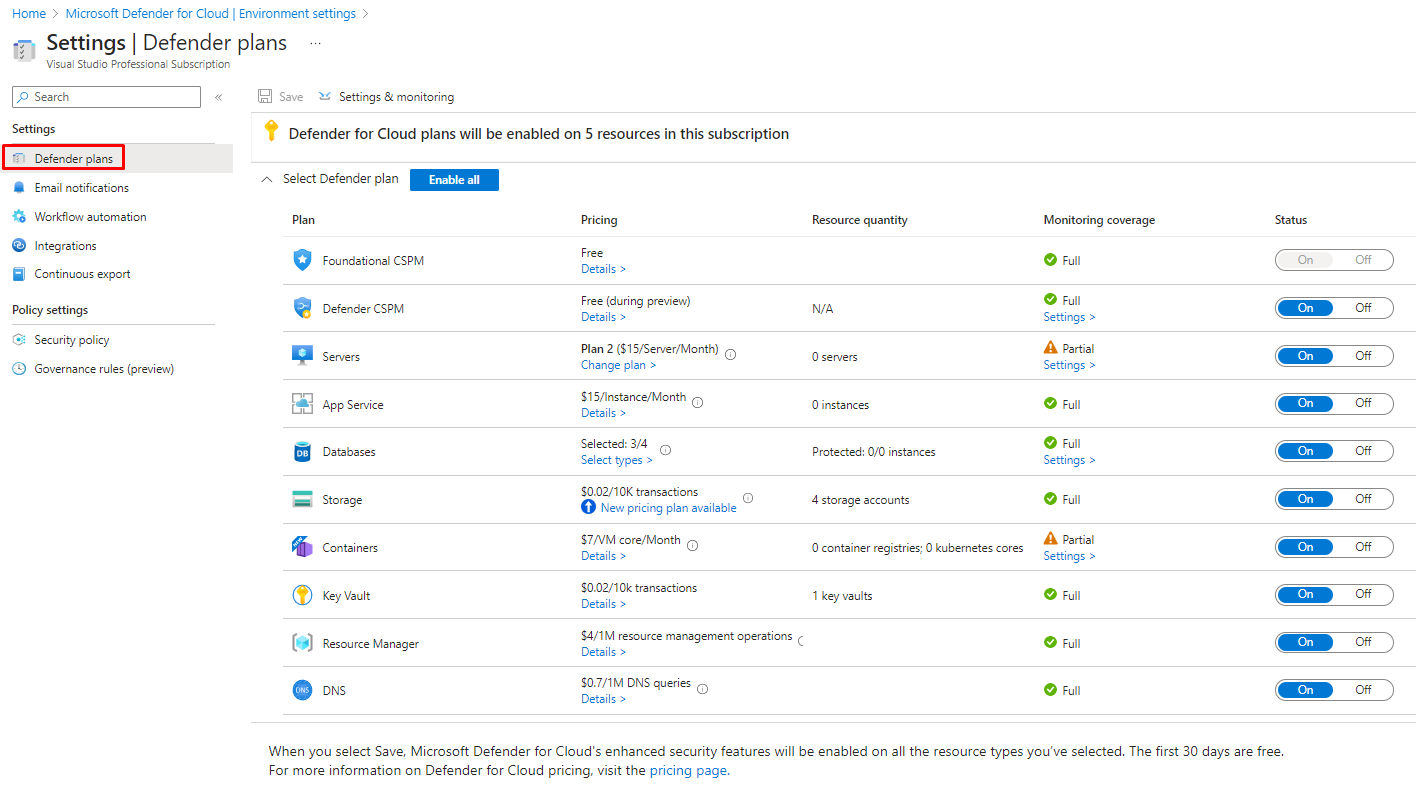
Task: Click the DNS plan icon
Action: pos(302,690)
